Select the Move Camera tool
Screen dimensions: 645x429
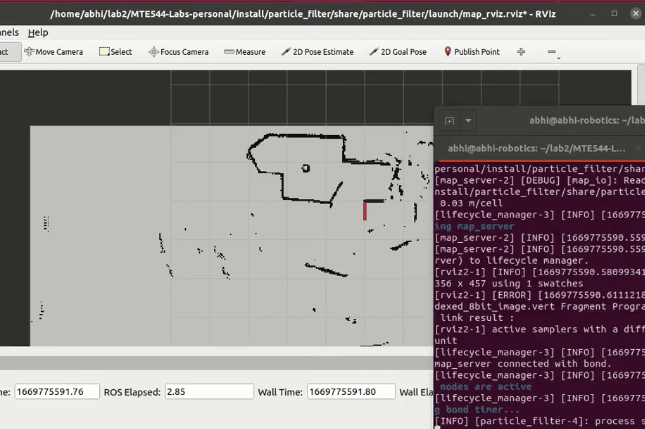click(53, 52)
